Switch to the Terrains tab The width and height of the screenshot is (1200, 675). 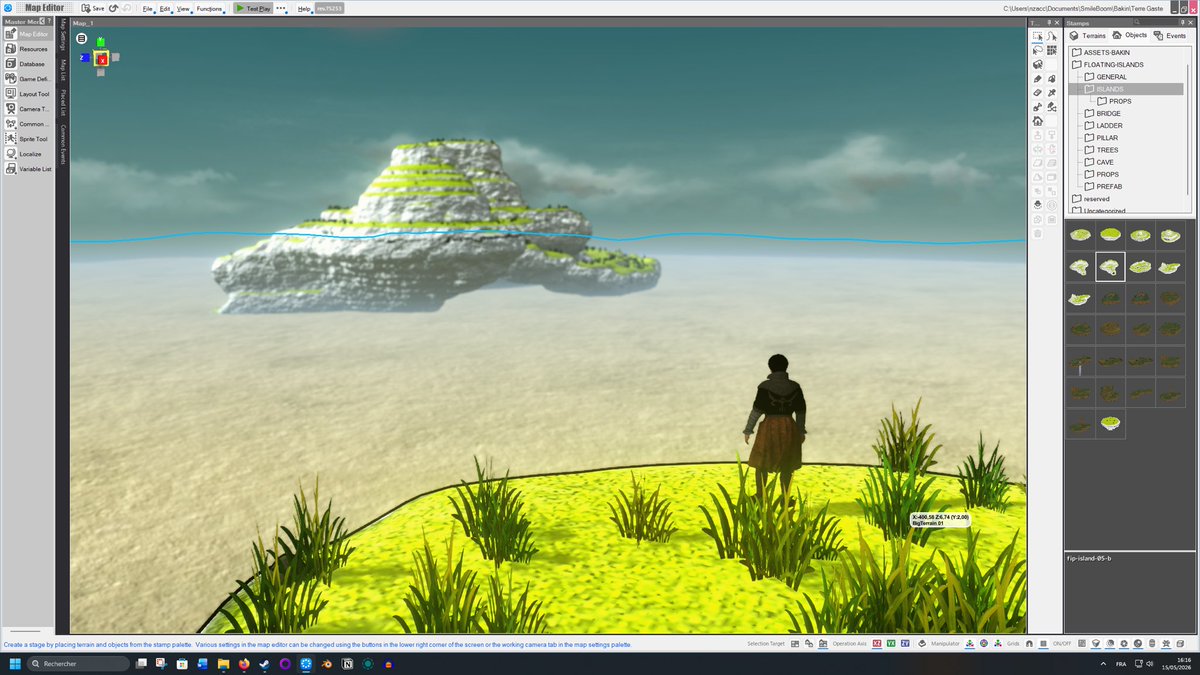[1089, 35]
